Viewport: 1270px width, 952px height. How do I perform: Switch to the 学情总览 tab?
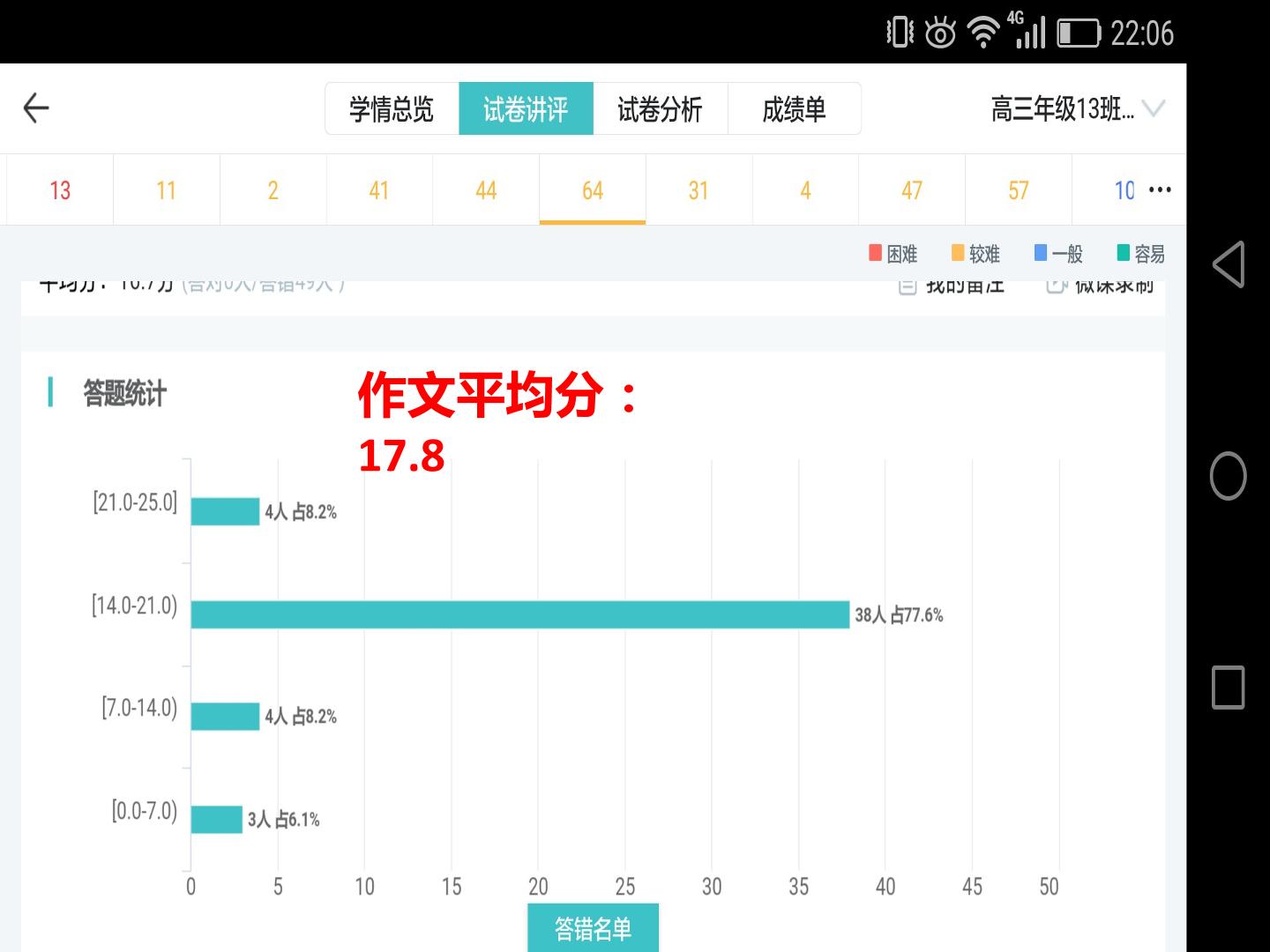coord(392,108)
